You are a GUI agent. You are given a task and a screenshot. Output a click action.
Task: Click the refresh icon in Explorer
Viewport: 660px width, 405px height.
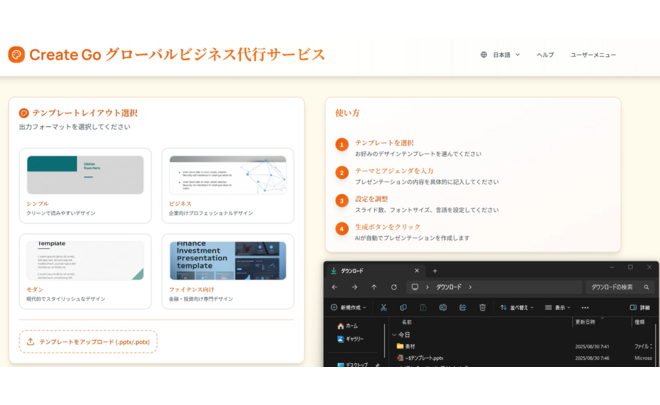pos(394,287)
